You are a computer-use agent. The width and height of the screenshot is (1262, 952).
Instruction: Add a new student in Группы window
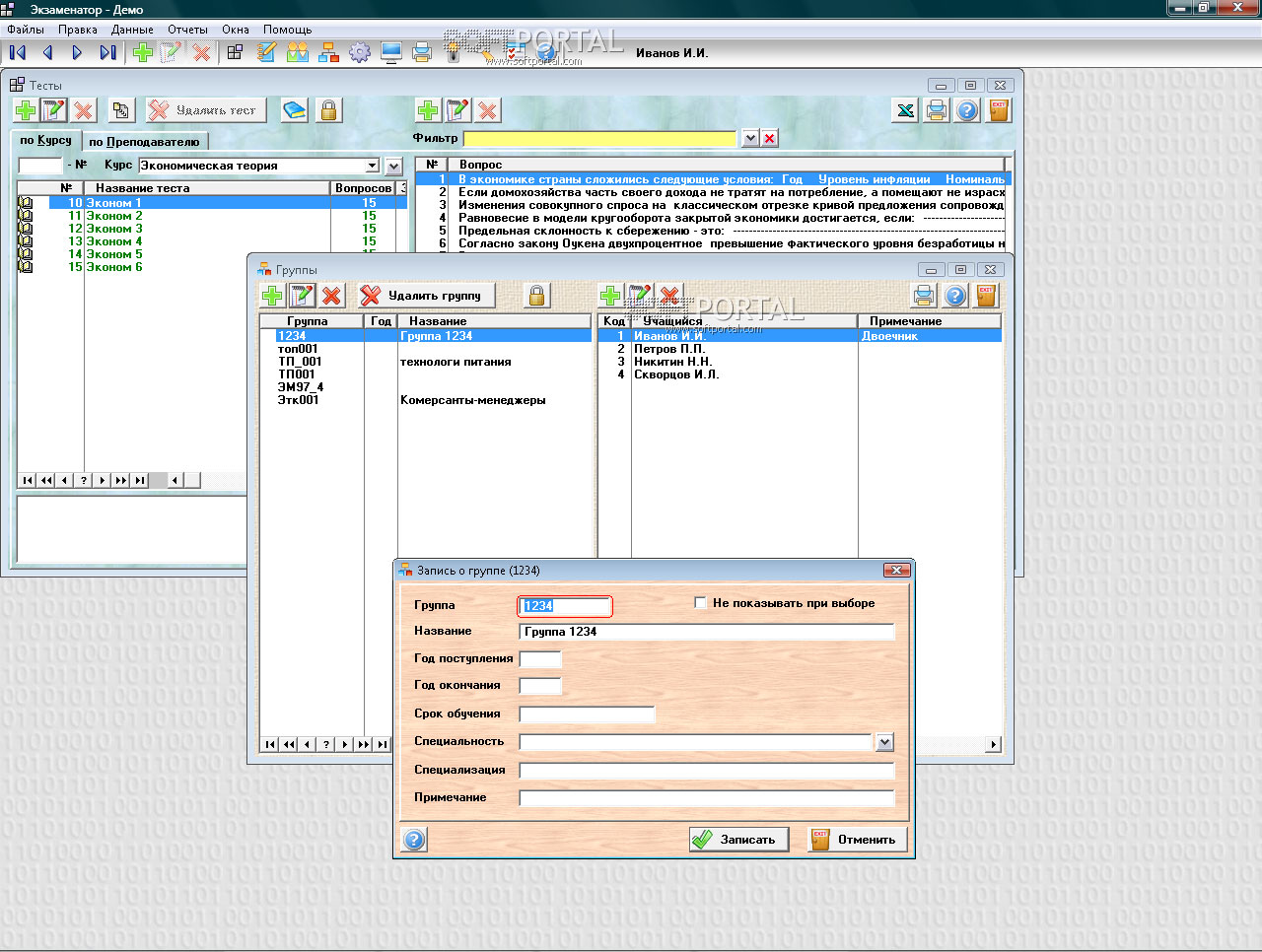pos(611,295)
